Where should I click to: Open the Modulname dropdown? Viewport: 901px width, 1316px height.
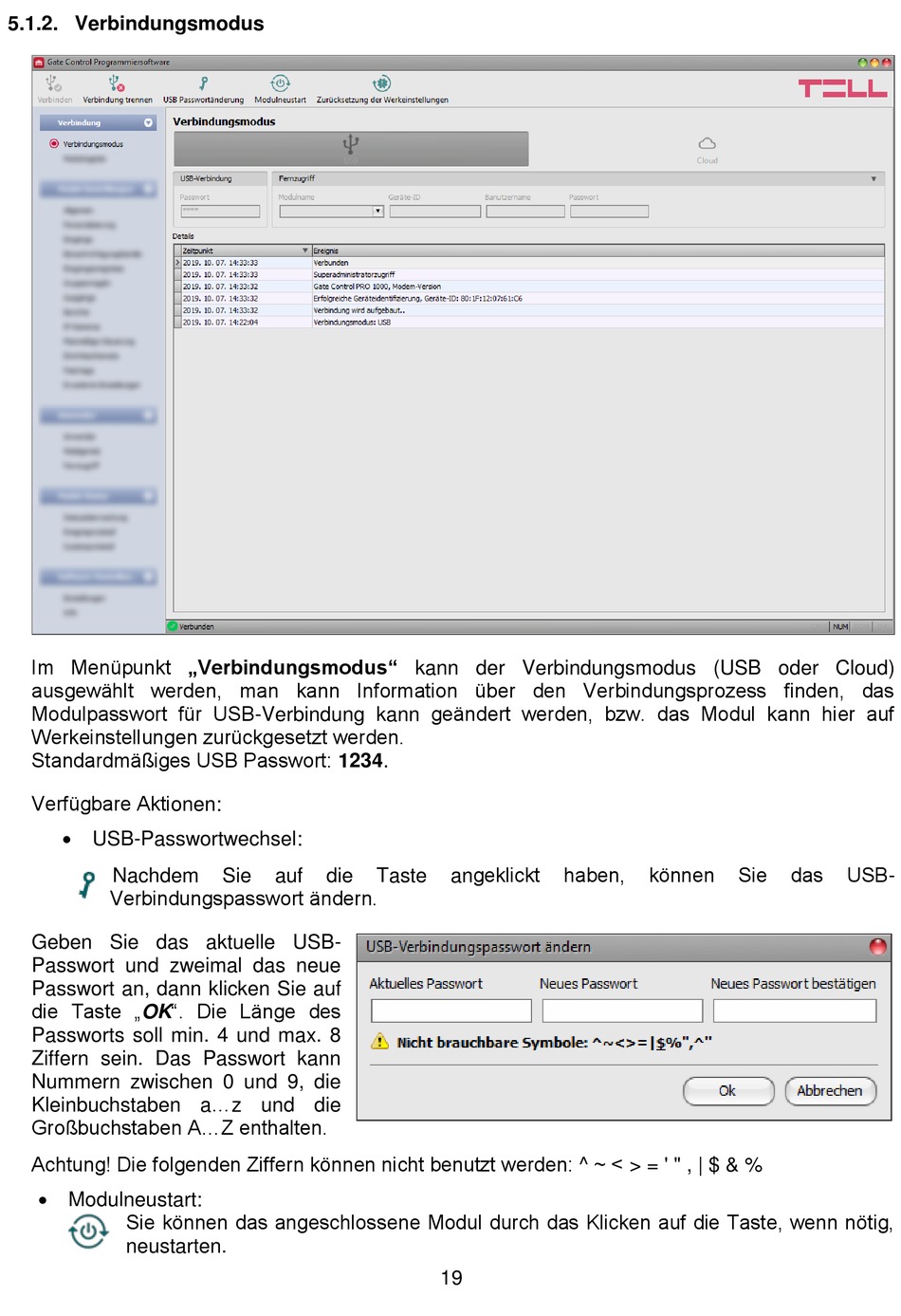point(377,212)
